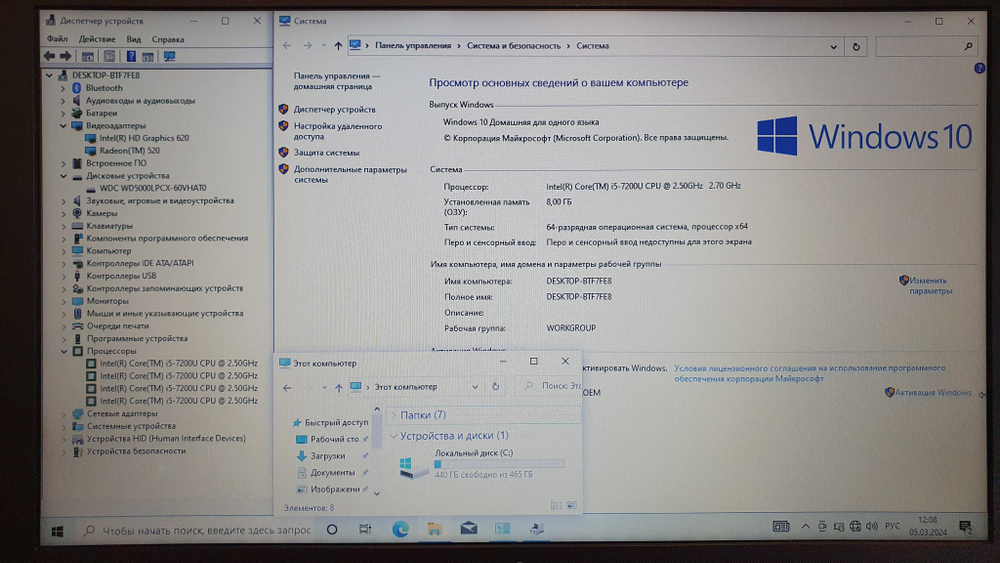Image resolution: width=1000 pixels, height=563 pixels.
Task: Open Mail app from taskbar
Action: click(x=469, y=529)
